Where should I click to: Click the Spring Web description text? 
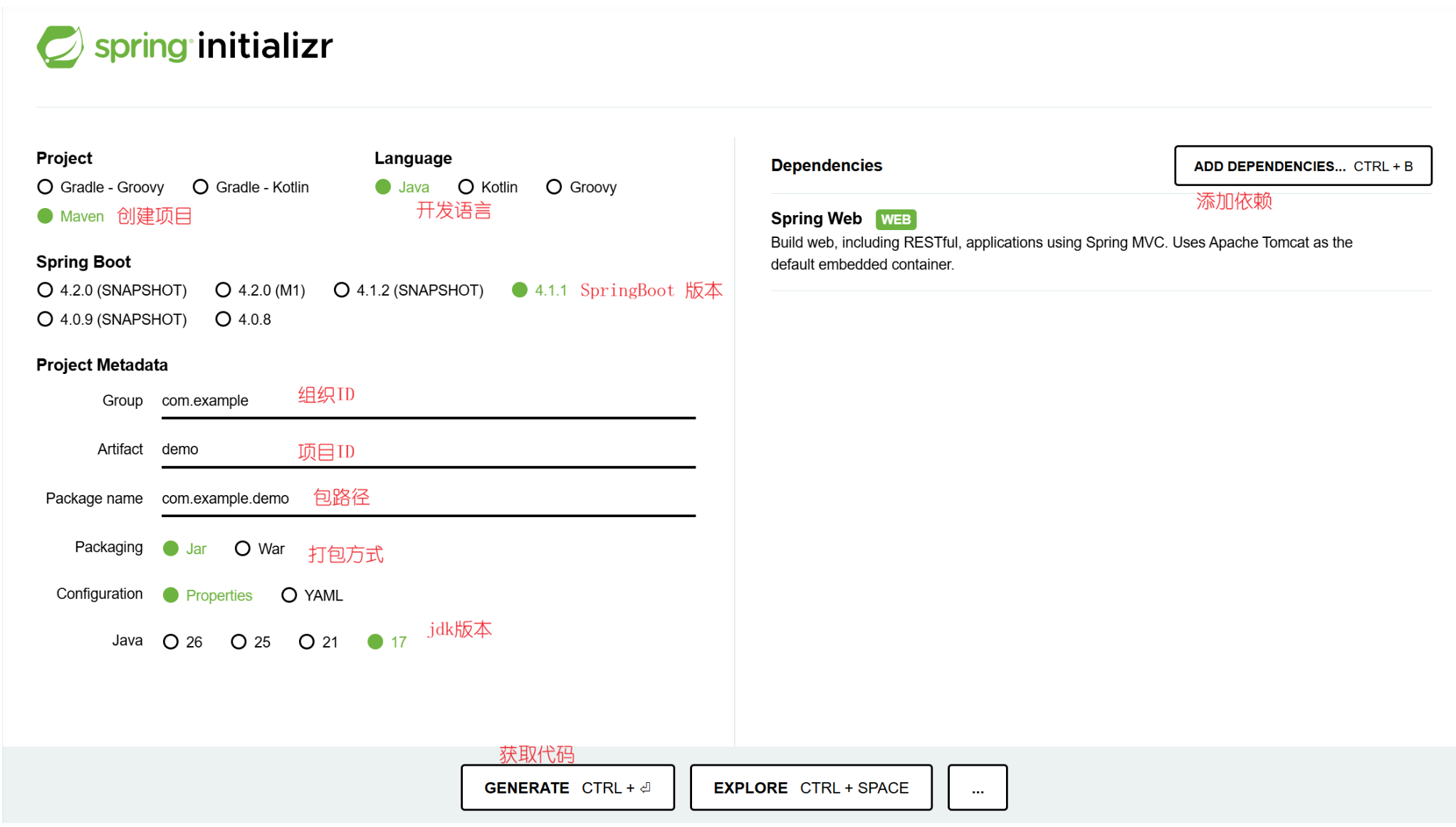1062,254
